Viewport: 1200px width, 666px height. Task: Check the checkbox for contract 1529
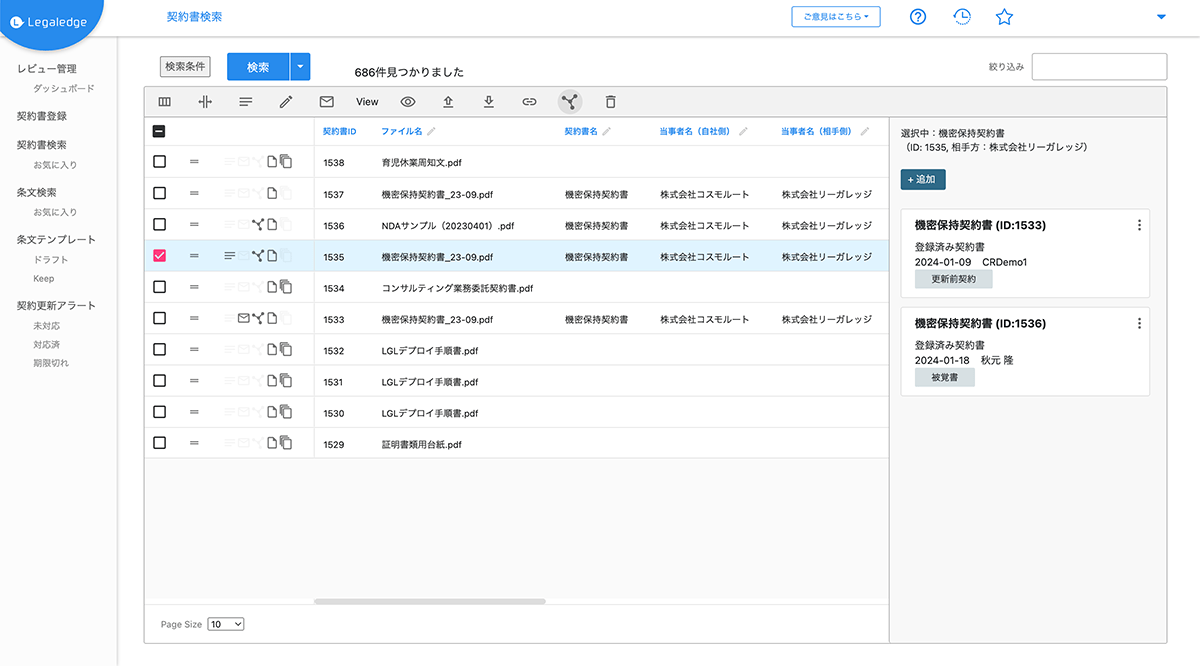[160, 443]
